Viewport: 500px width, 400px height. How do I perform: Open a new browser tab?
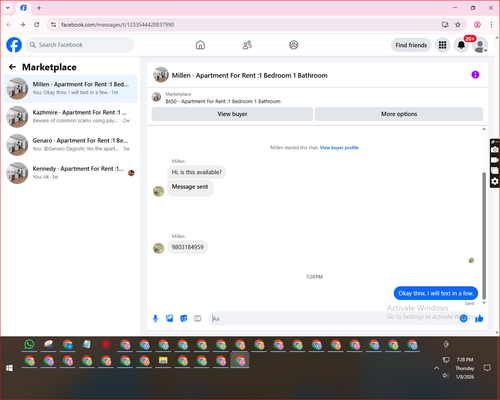coord(39,8)
